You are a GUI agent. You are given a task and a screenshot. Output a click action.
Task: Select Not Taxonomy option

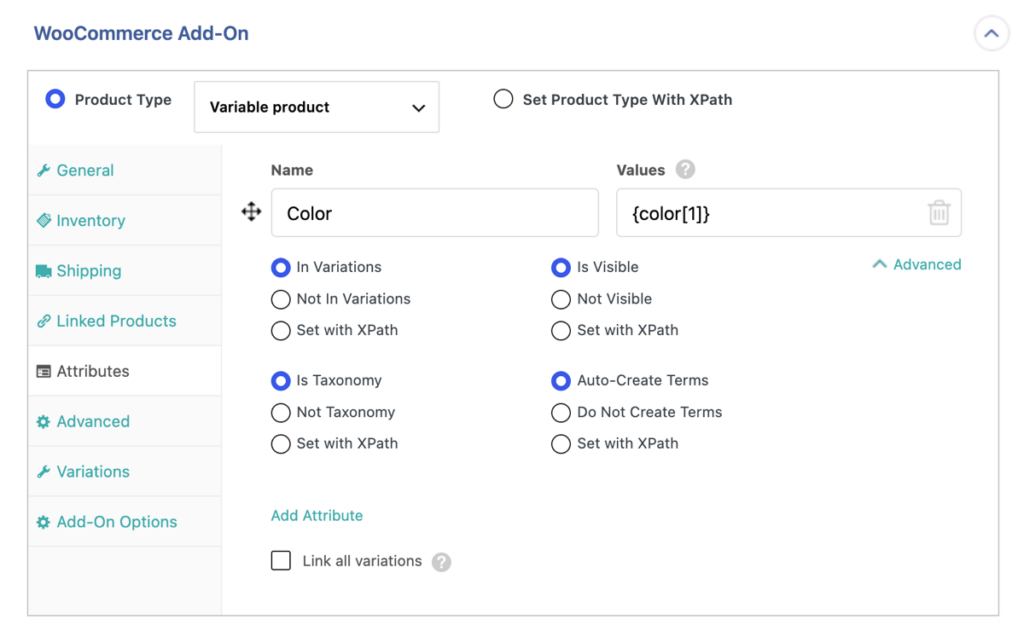(281, 413)
